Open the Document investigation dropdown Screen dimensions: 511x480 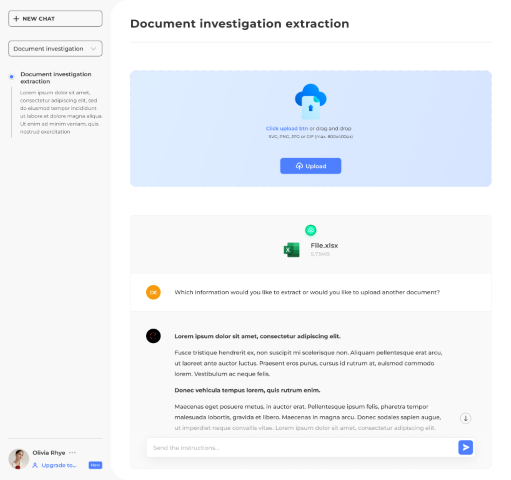55,49
